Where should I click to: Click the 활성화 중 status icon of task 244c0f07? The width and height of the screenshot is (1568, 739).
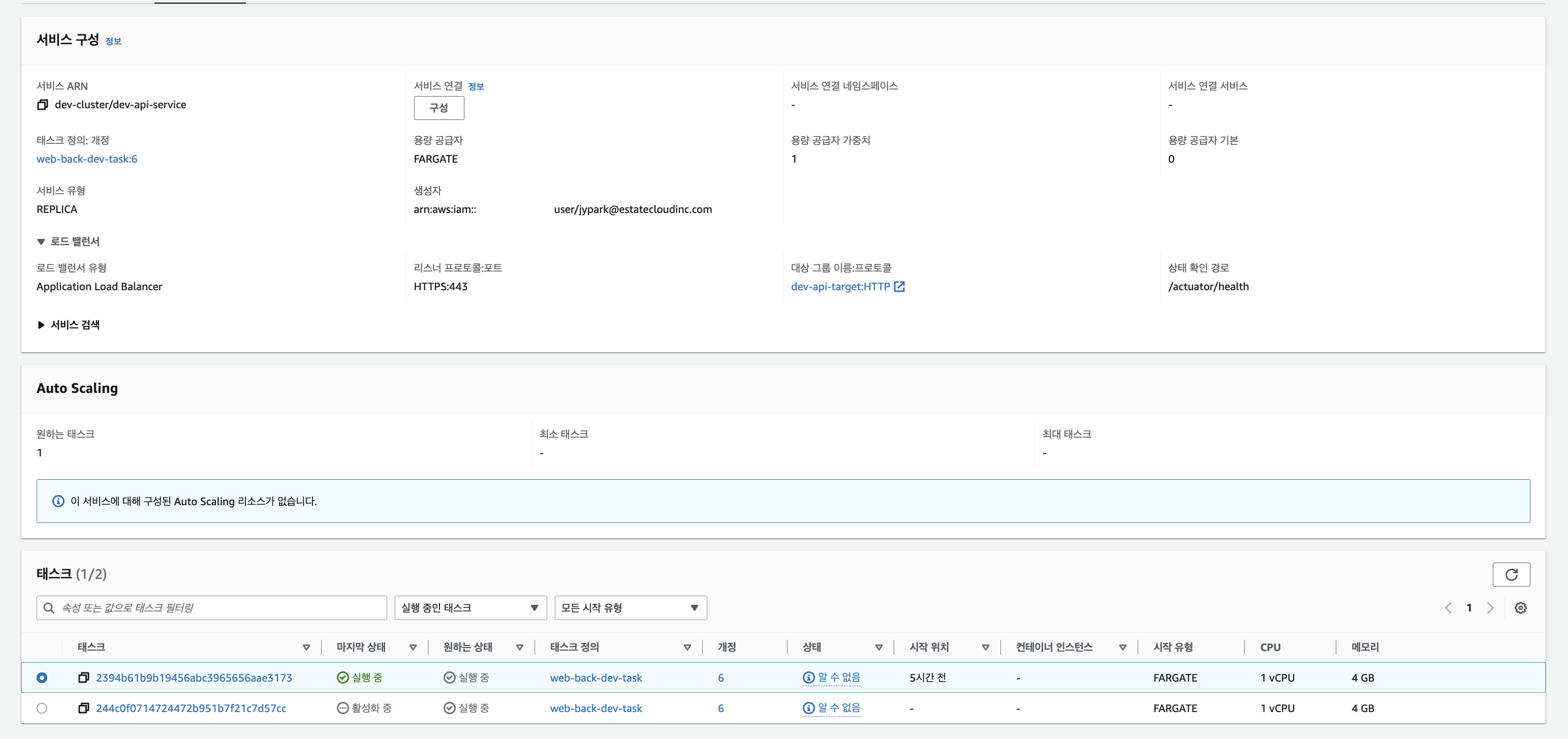(x=342, y=708)
